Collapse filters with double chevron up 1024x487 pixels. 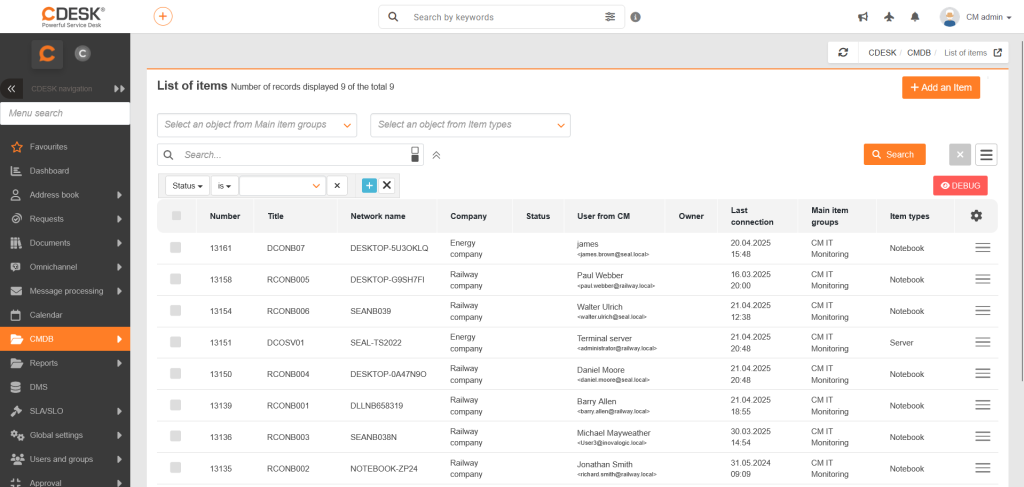tap(436, 155)
